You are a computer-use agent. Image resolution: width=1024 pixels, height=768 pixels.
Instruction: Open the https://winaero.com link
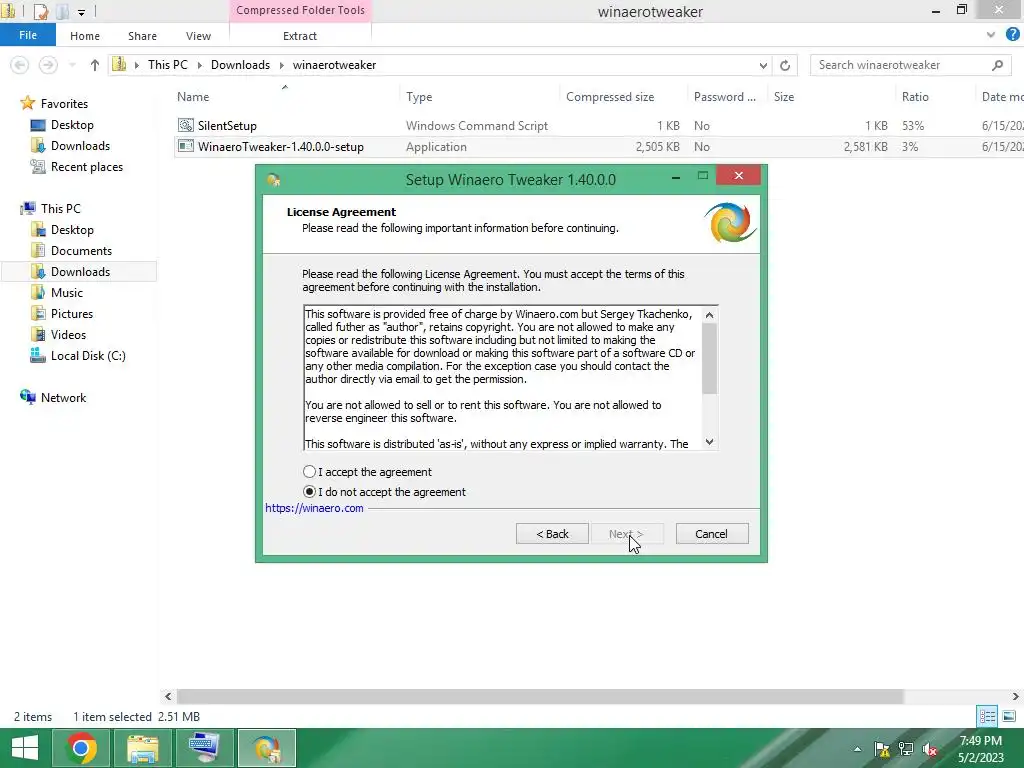point(314,508)
